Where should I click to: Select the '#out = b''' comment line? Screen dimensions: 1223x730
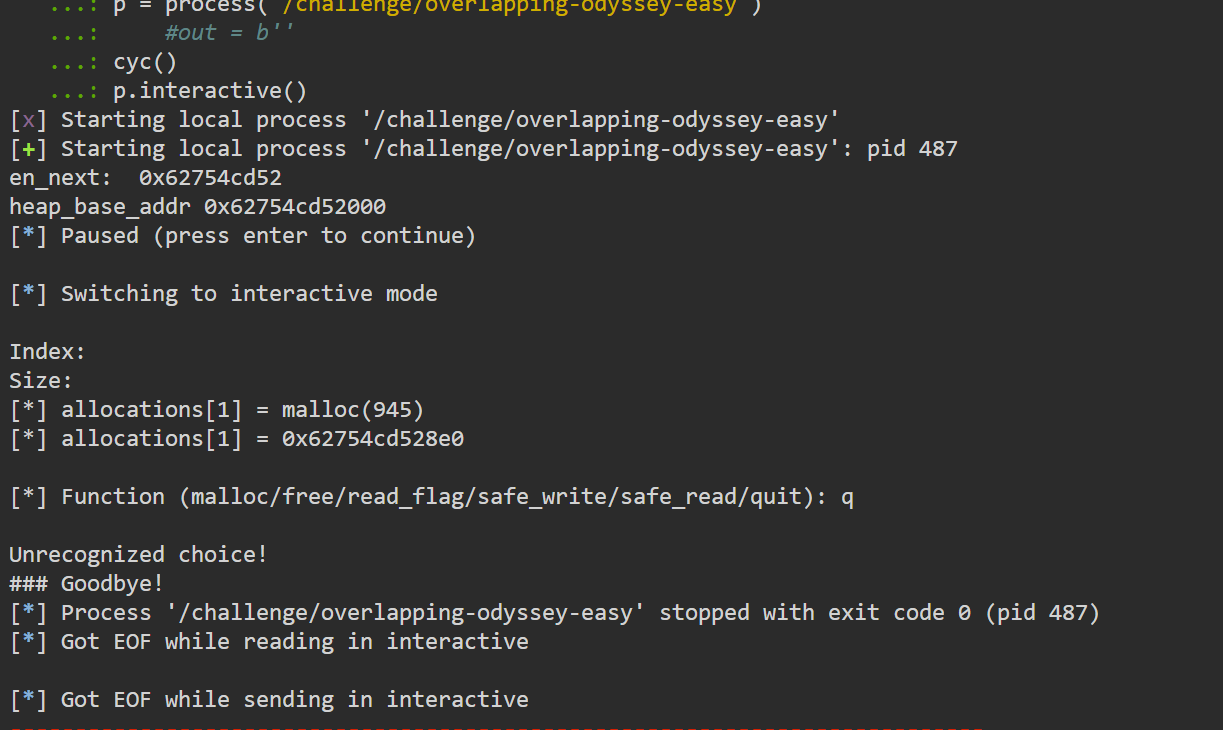(230, 33)
